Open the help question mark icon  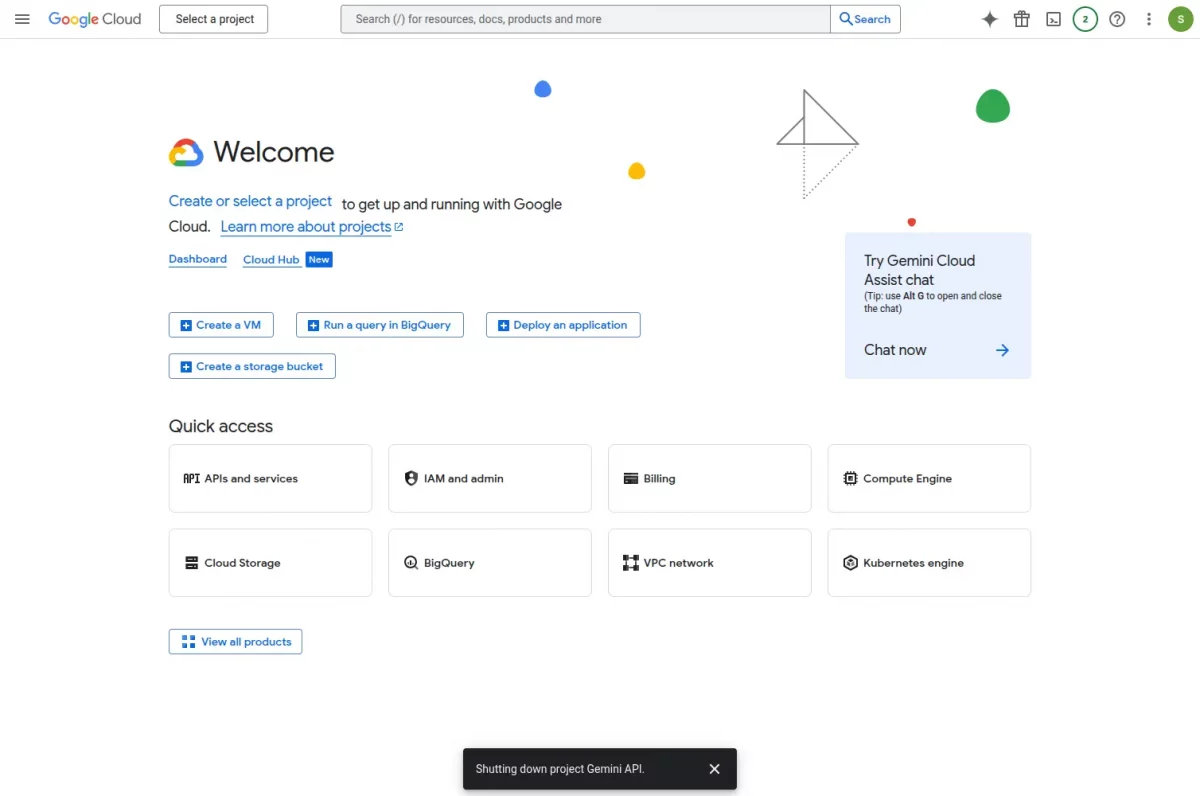click(1117, 18)
